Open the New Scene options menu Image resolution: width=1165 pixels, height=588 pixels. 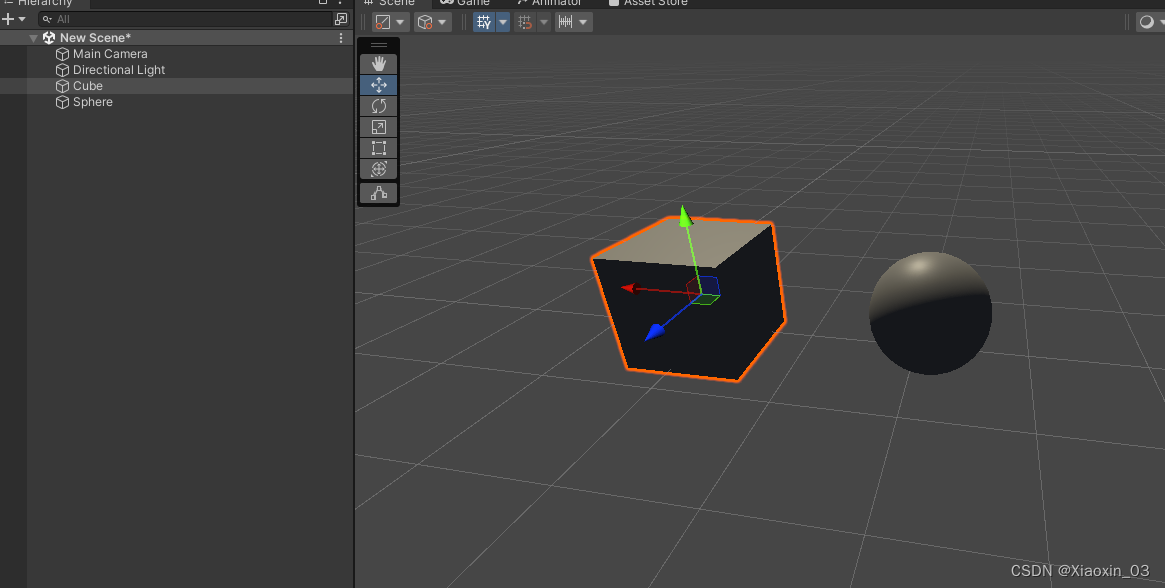[x=340, y=37]
